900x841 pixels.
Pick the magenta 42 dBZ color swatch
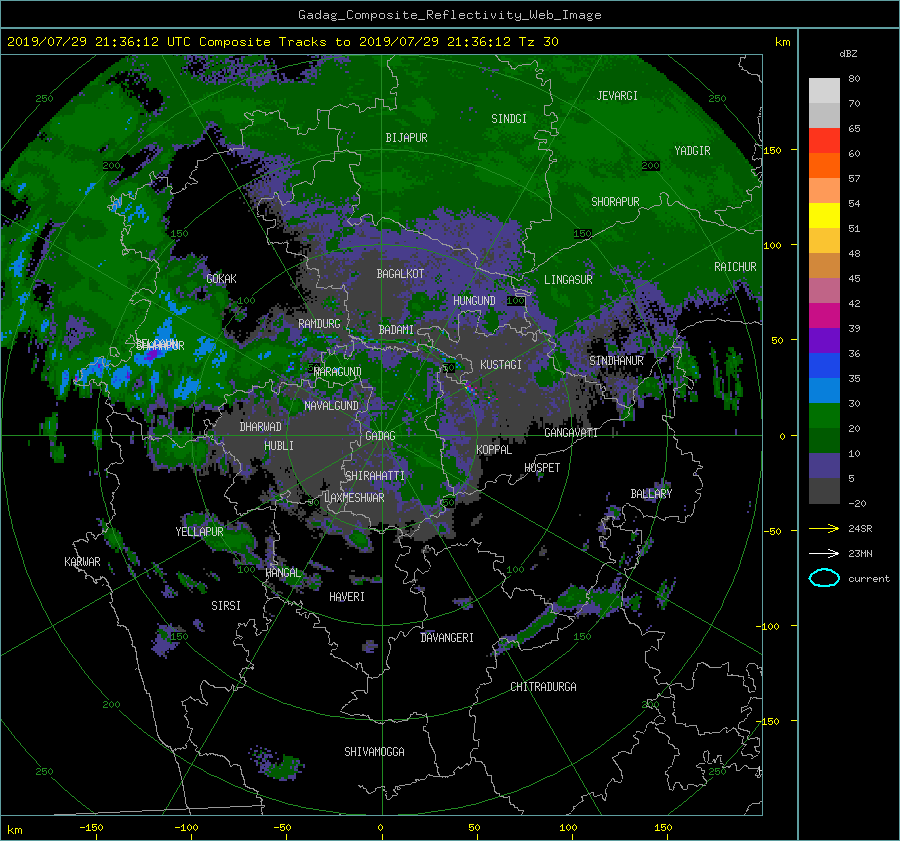(824, 315)
